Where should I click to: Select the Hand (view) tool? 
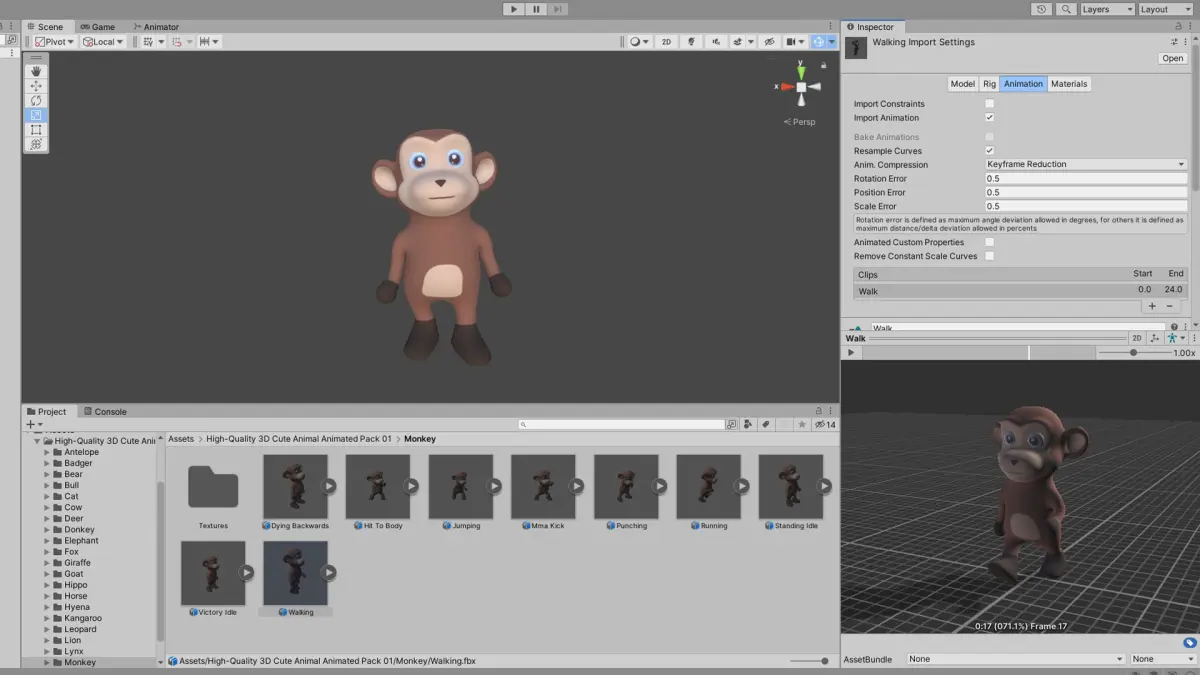coord(36,71)
